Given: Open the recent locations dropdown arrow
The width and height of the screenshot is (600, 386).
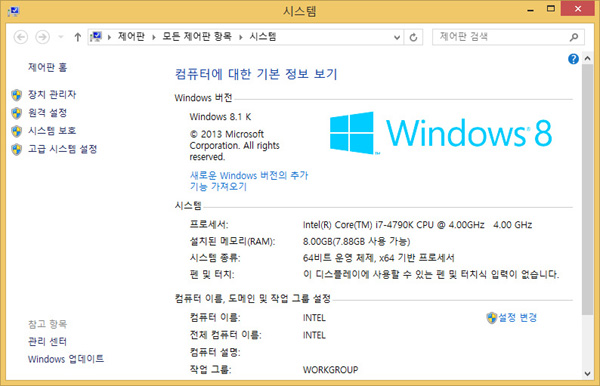Looking at the screenshot, I should pos(60,37).
